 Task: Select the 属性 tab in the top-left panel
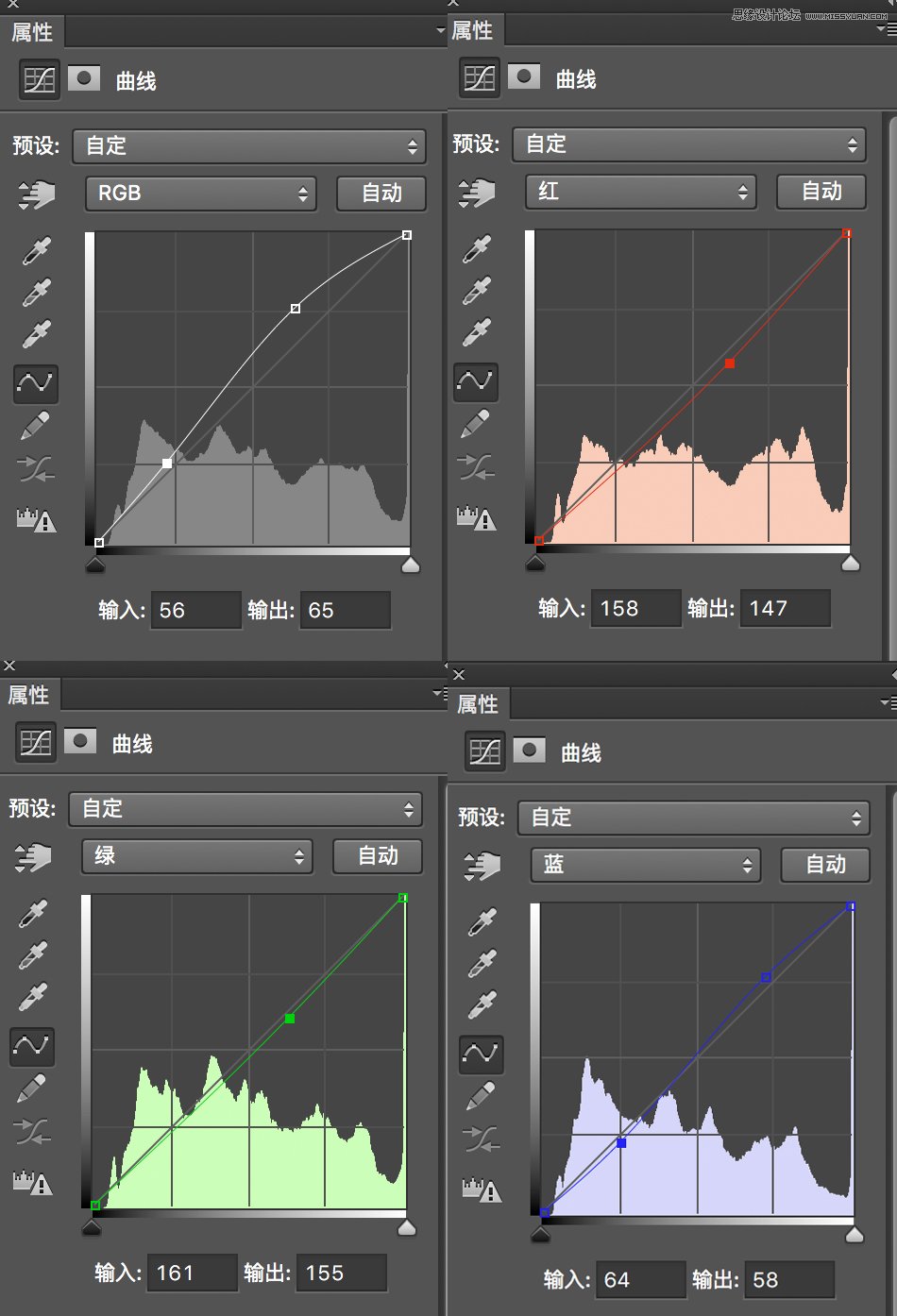click(x=32, y=32)
